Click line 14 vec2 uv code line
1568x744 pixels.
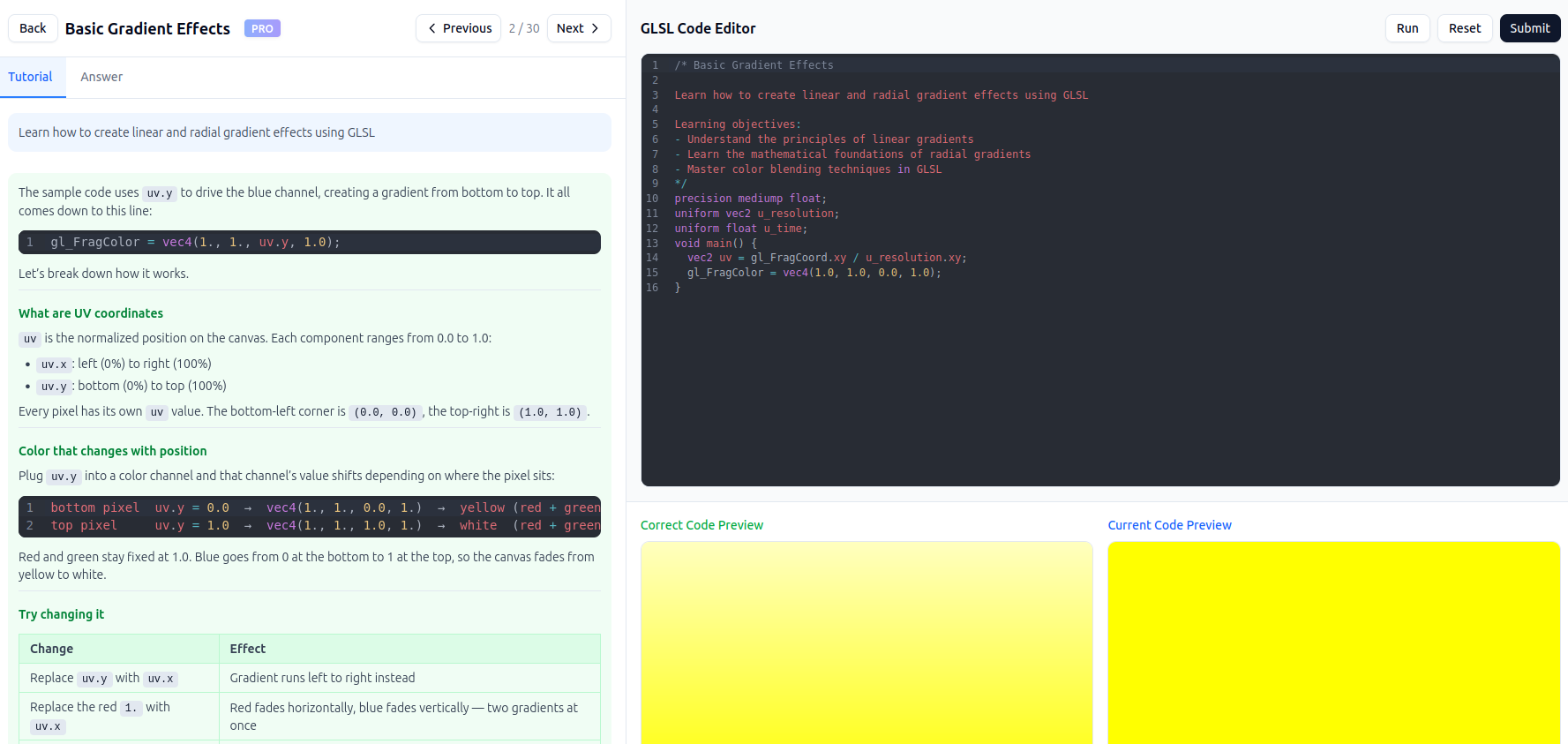tap(827, 258)
